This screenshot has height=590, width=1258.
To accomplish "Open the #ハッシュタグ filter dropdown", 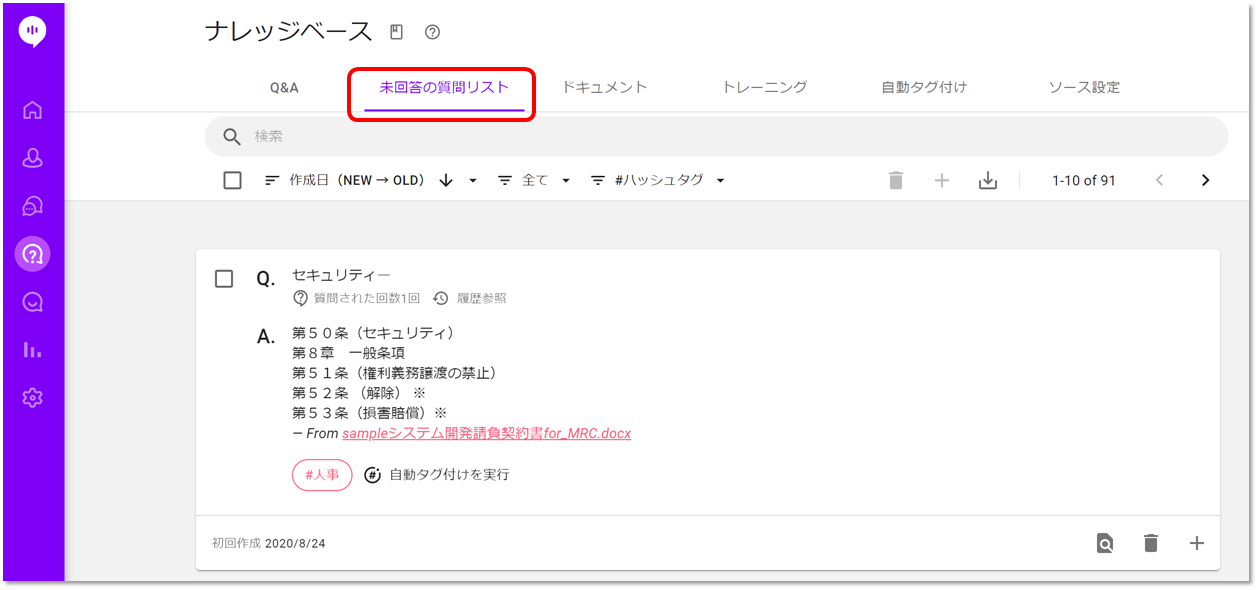I will click(x=720, y=181).
